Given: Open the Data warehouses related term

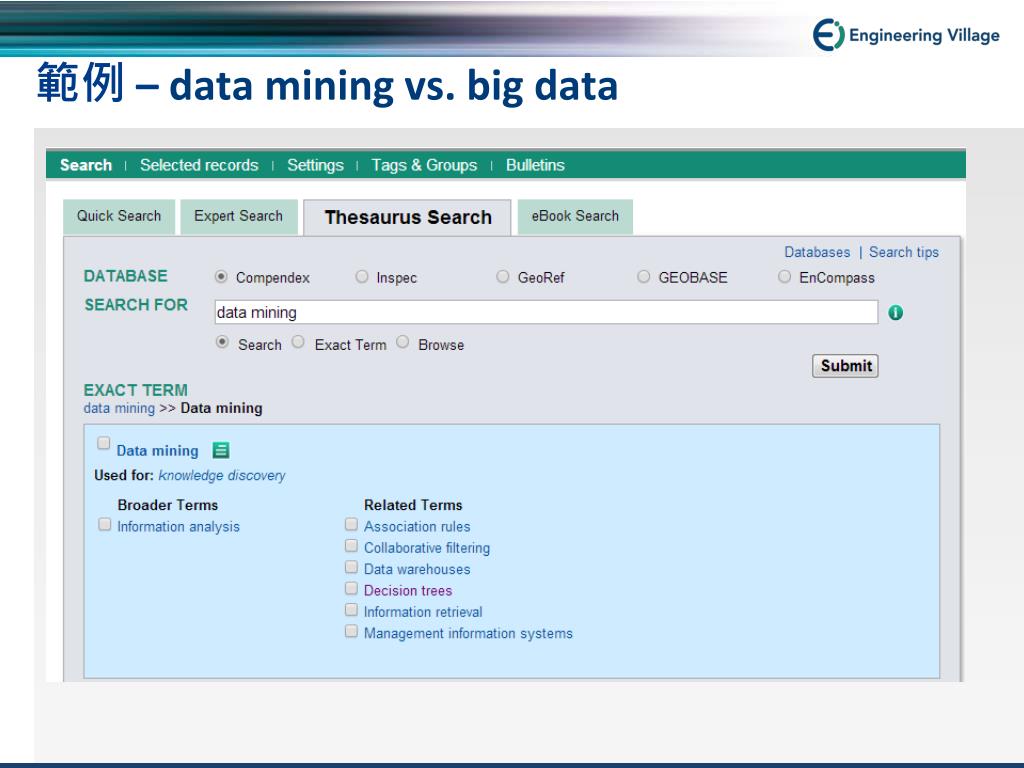Looking at the screenshot, I should click(417, 569).
